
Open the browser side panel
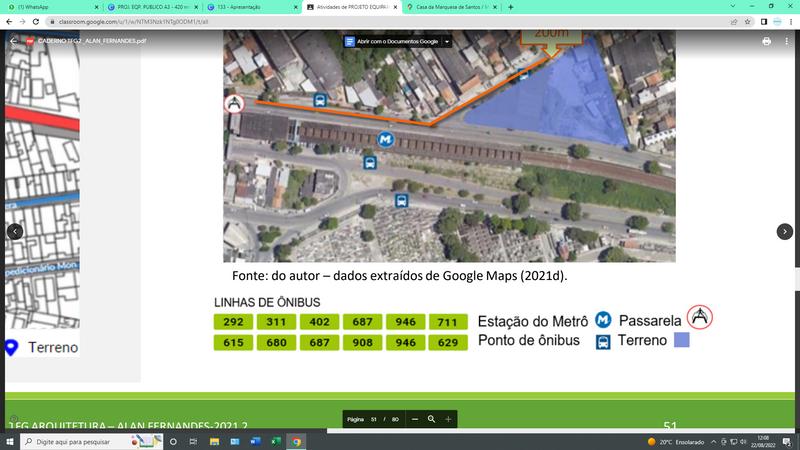764,21
